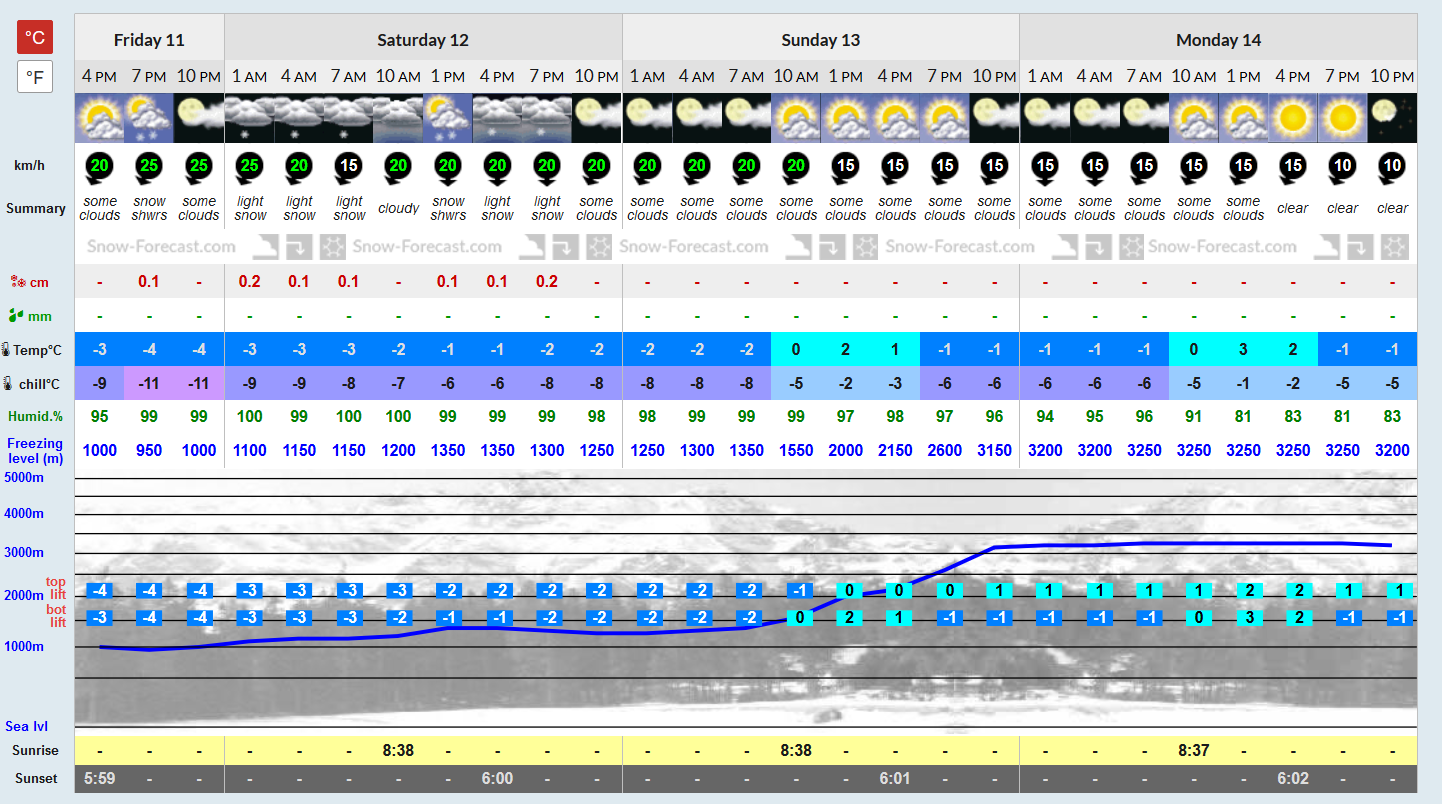1442x804 pixels.
Task: Click Monday 7 PM wind arrow showing 10
Action: pos(1343,167)
